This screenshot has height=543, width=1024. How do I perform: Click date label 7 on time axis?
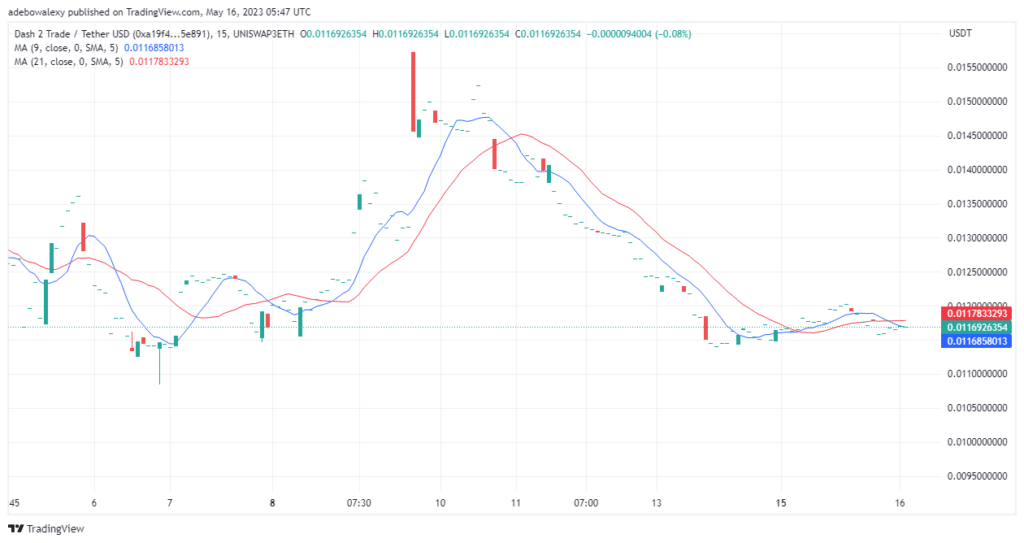tap(170, 503)
